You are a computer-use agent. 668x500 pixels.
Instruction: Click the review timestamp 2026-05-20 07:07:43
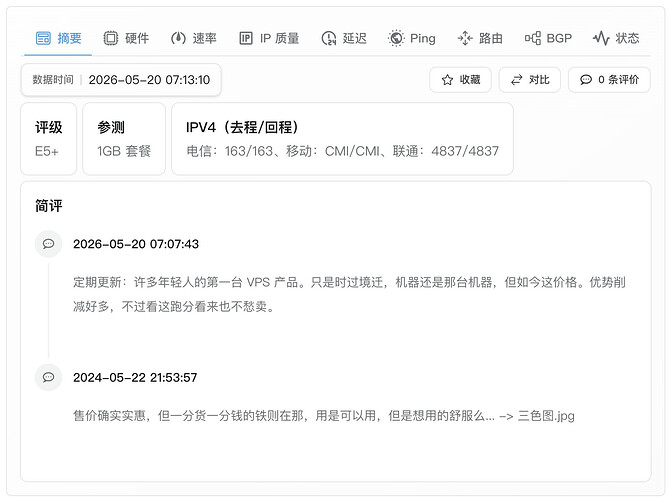pyautogui.click(x=136, y=244)
